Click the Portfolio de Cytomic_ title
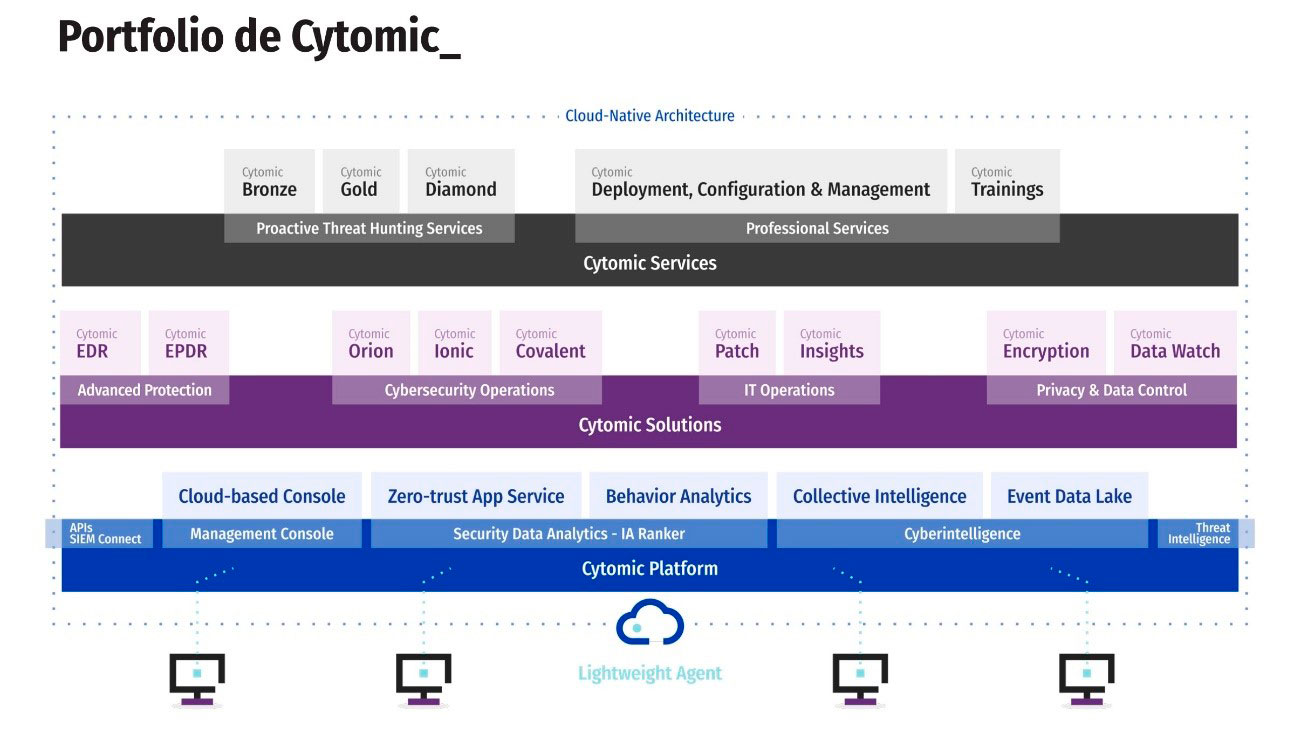1301x755 pixels. click(259, 38)
